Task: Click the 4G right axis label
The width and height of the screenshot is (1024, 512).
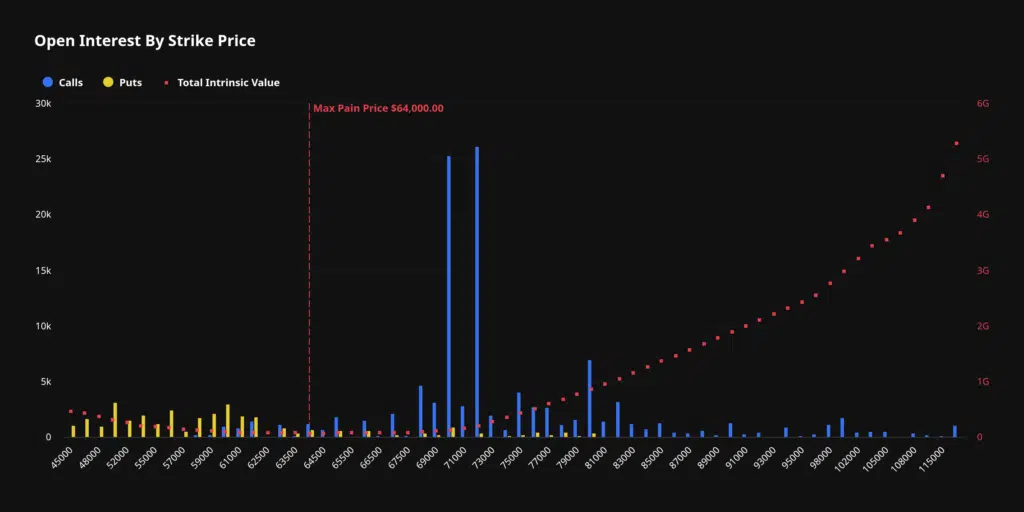Action: click(x=983, y=215)
